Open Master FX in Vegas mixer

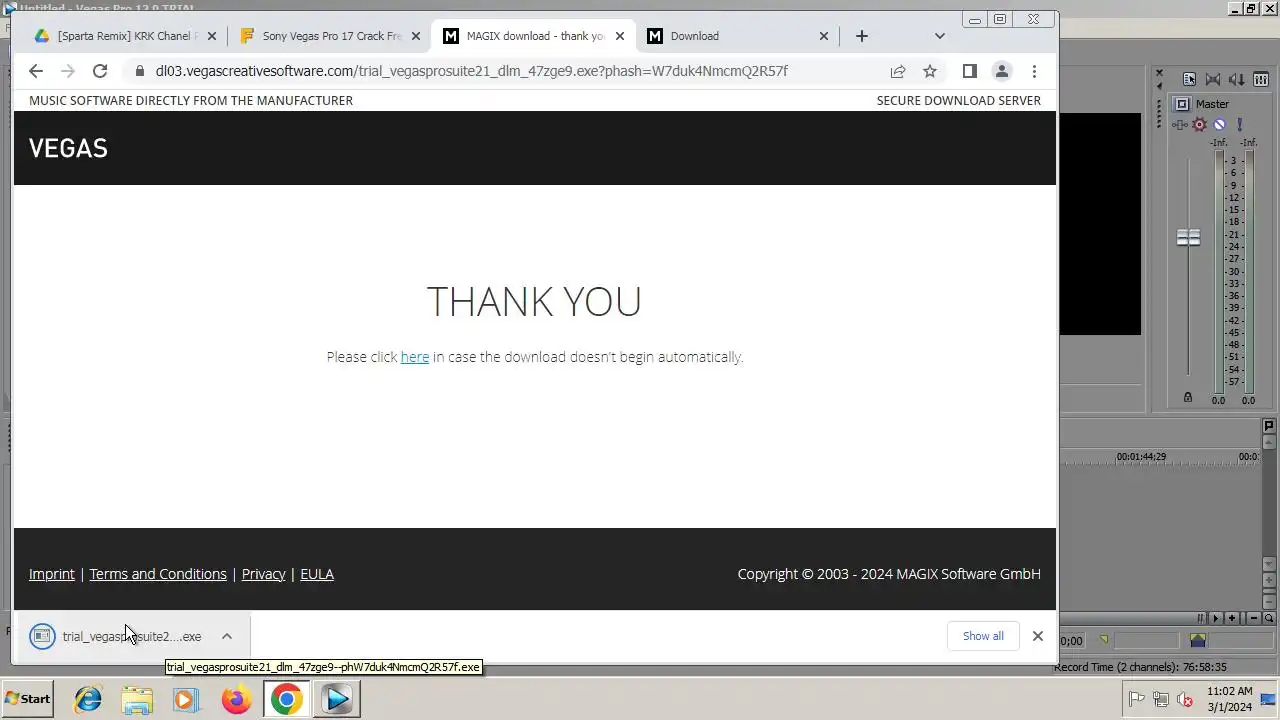(1180, 125)
